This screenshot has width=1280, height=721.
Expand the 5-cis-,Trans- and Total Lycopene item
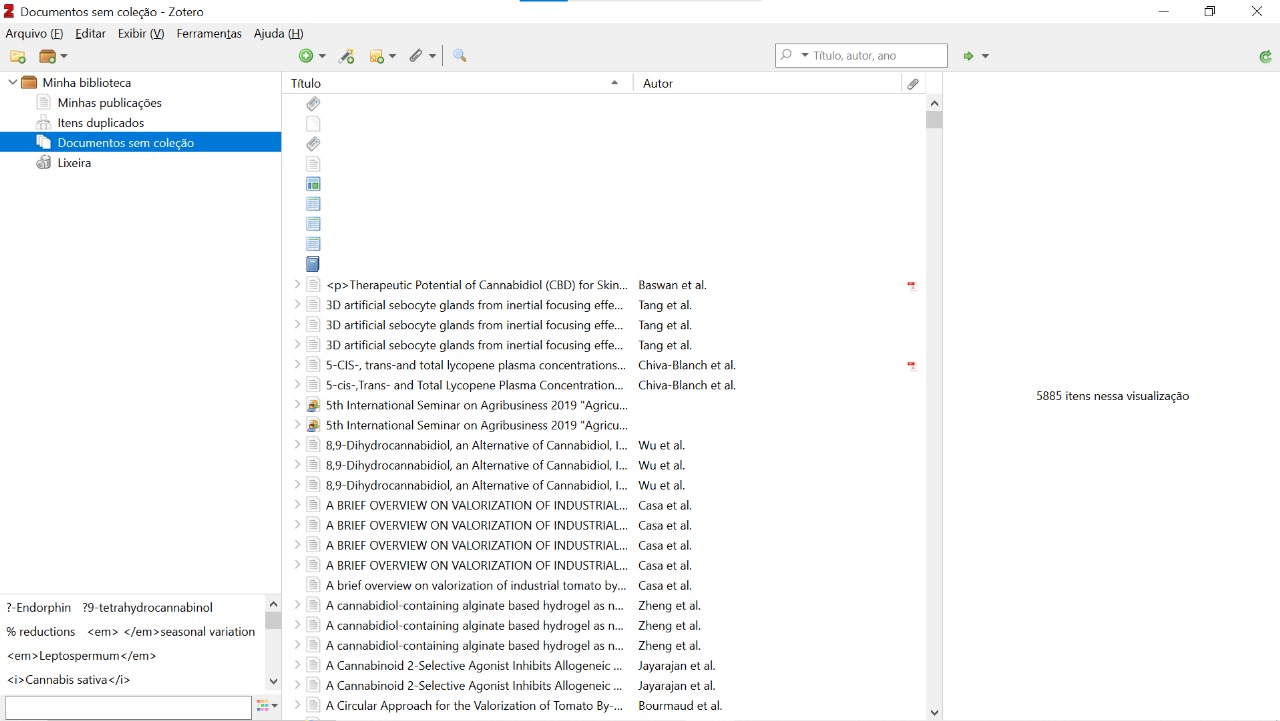tap(297, 385)
